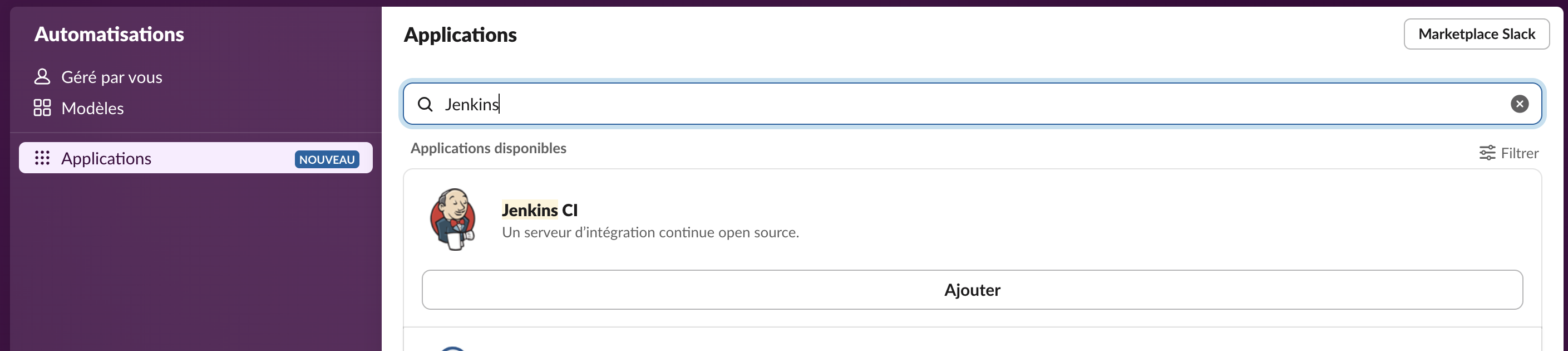1568x351 pixels.
Task: Click the magnifying glass search icon
Action: pos(426,104)
